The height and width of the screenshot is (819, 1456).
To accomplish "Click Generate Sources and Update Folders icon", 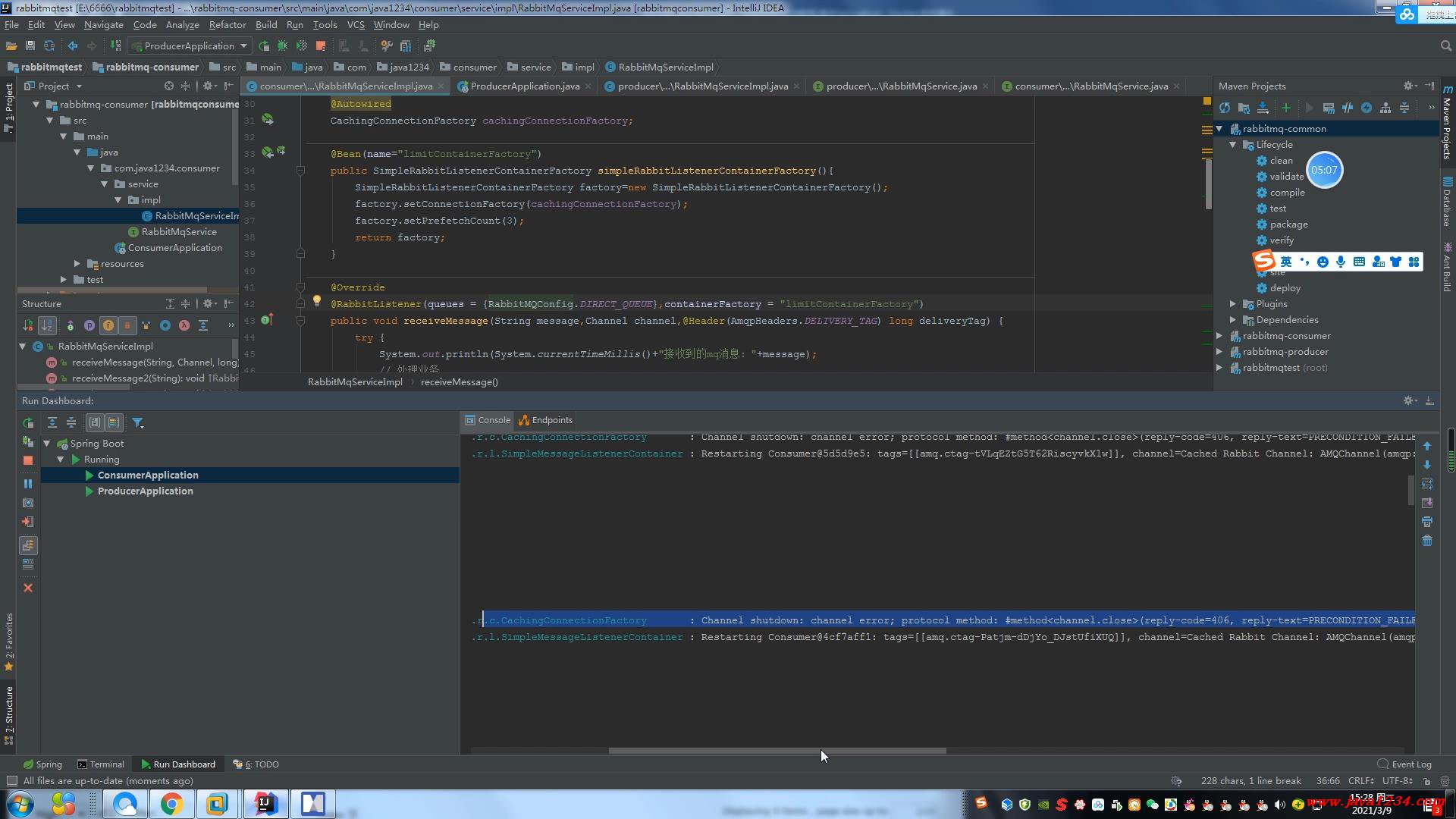I will click(x=1244, y=108).
